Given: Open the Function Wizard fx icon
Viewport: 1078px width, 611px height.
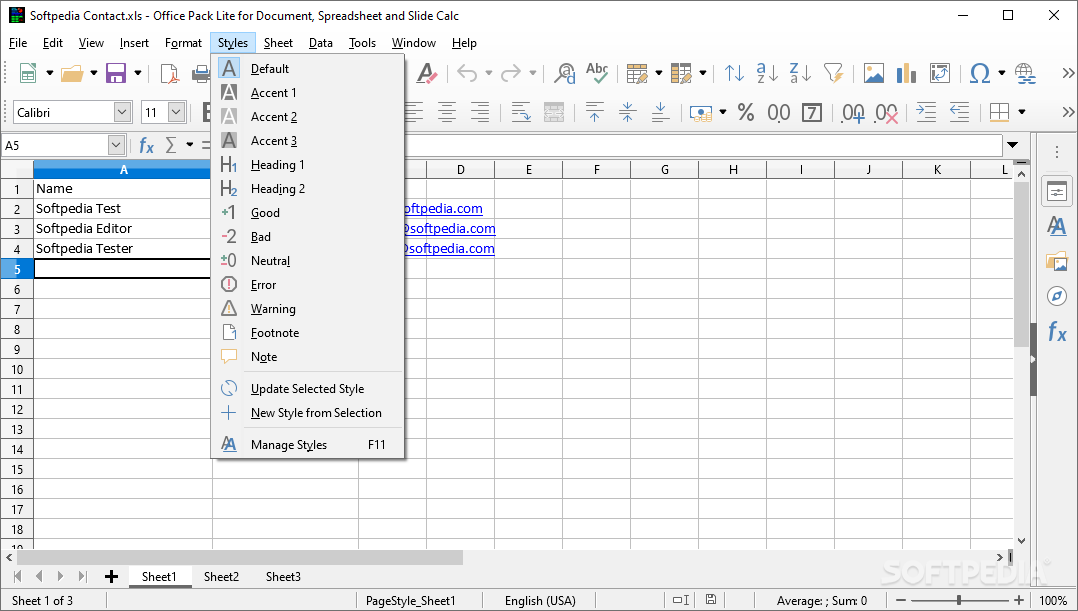Looking at the screenshot, I should (146, 145).
